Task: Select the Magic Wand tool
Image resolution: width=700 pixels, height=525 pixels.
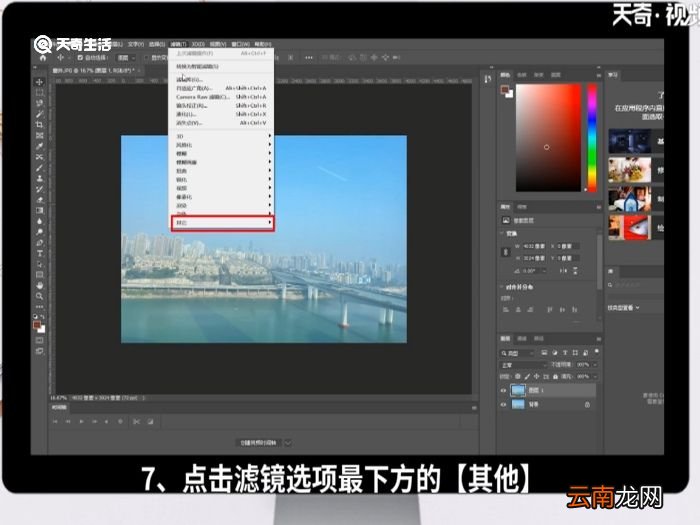Action: coord(39,114)
